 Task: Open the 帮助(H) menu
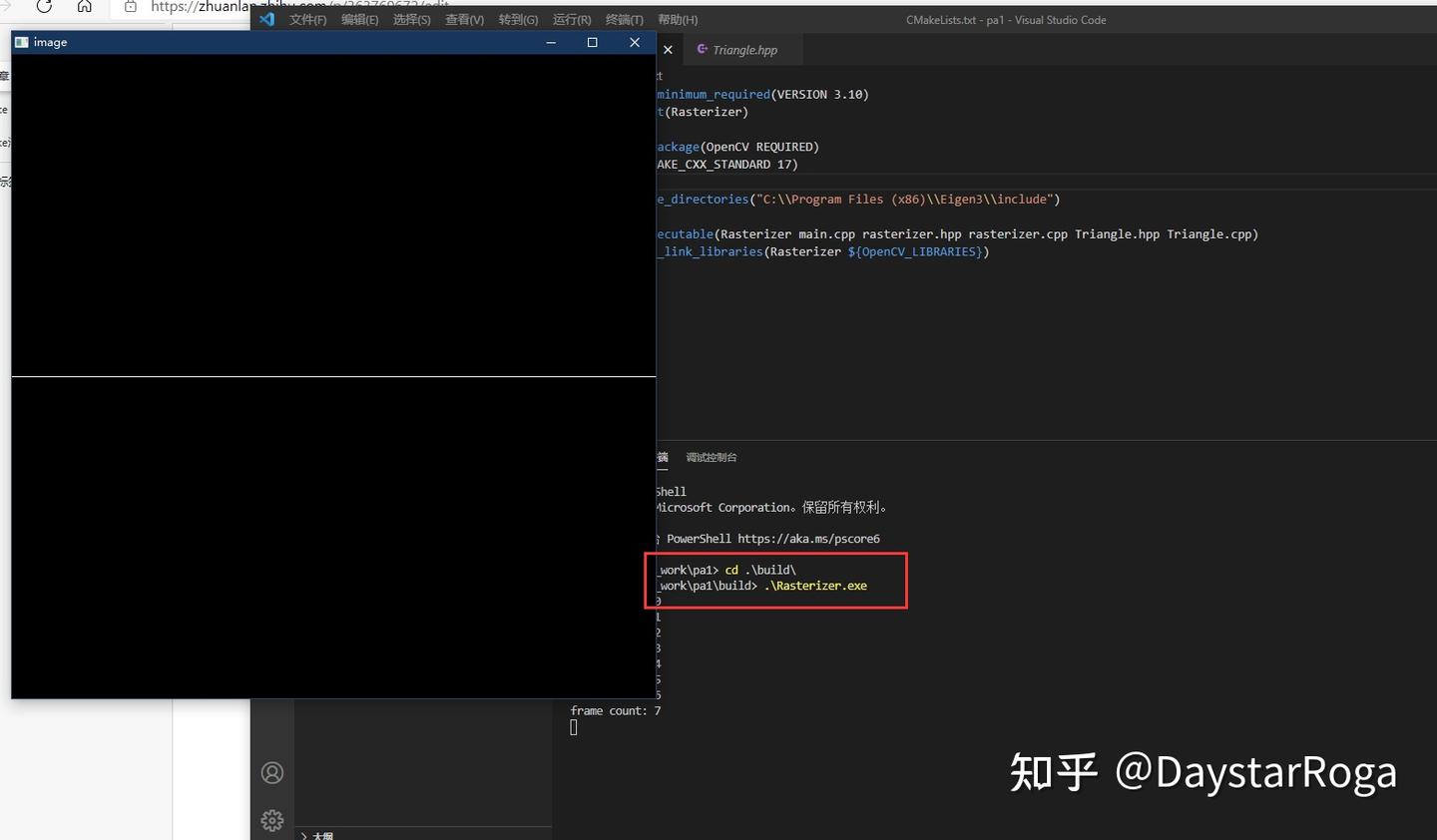click(x=678, y=19)
